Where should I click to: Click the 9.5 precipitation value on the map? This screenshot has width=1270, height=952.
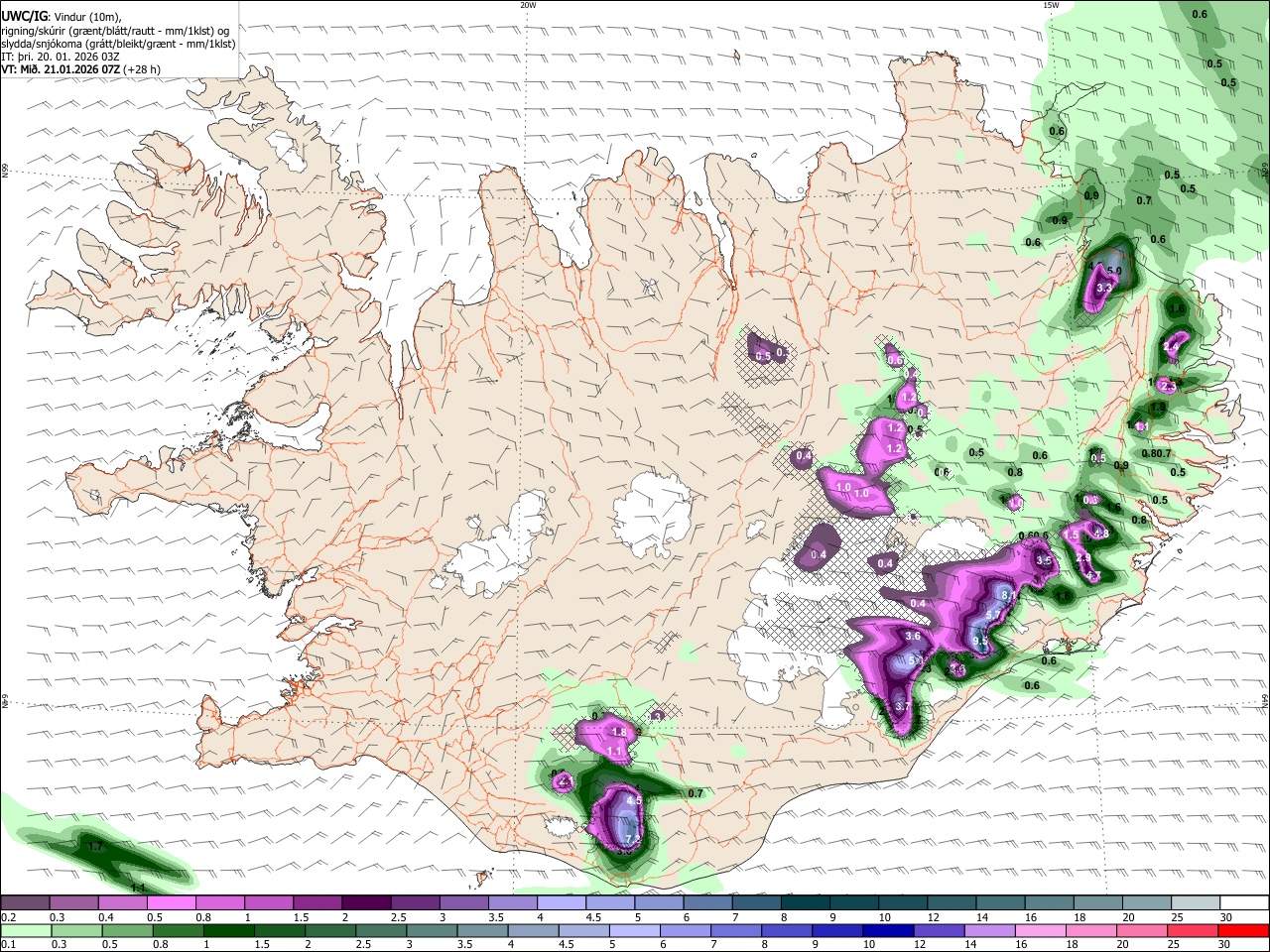(980, 642)
